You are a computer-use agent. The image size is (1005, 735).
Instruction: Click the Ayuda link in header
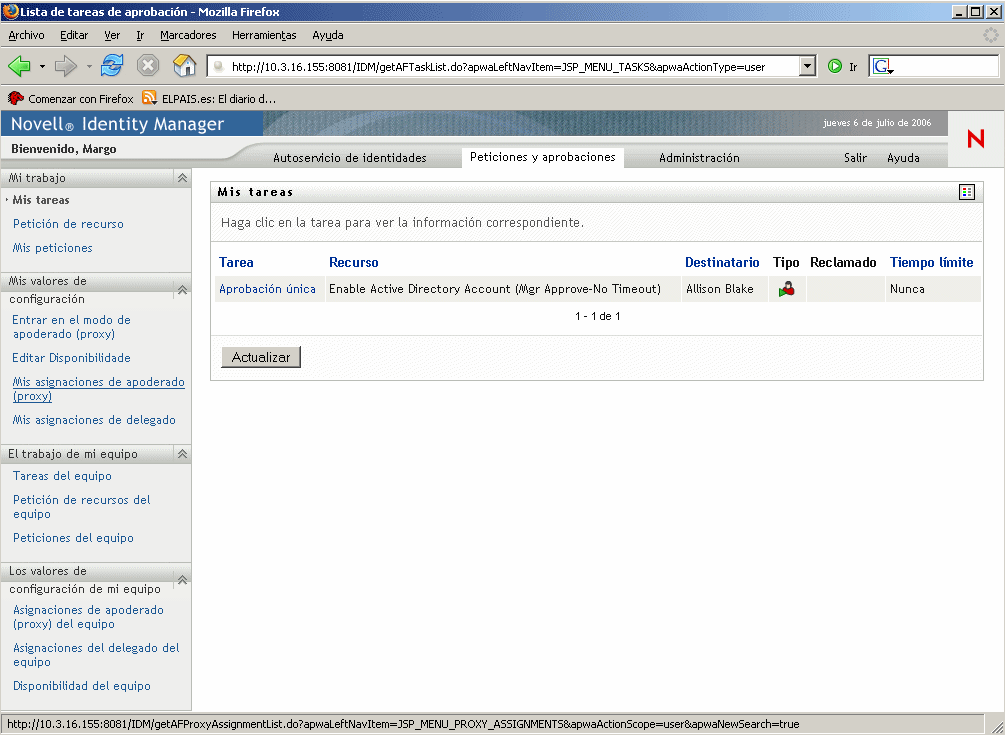(x=903, y=158)
